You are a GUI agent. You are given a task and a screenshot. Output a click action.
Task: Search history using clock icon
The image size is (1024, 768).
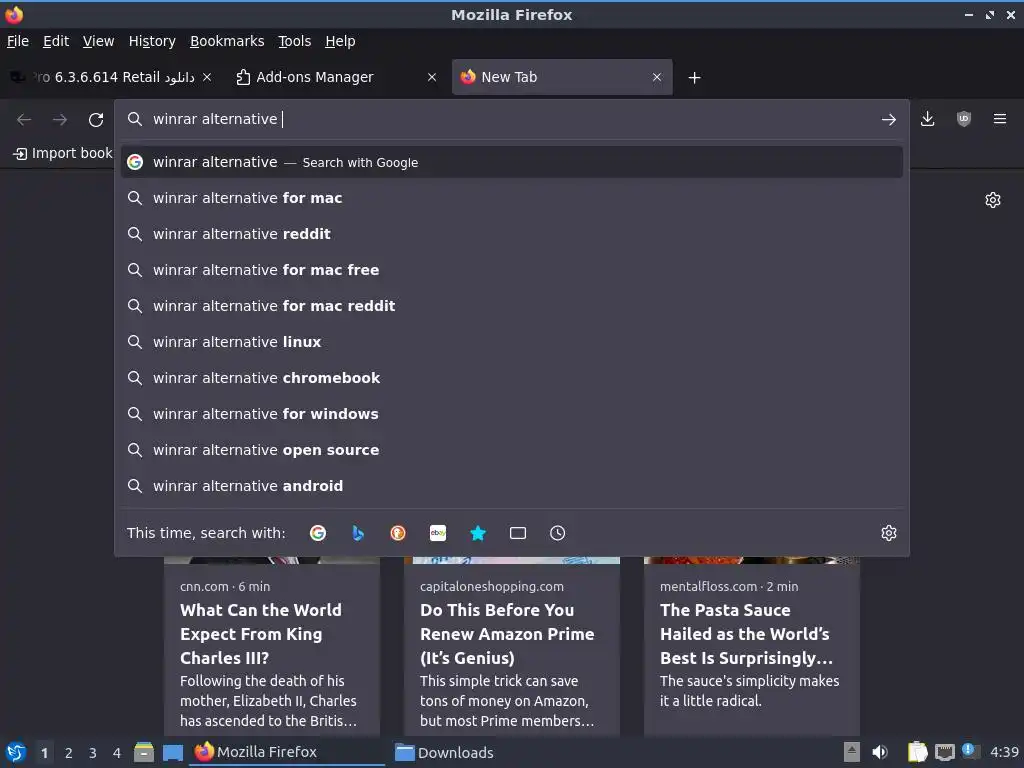(x=557, y=533)
